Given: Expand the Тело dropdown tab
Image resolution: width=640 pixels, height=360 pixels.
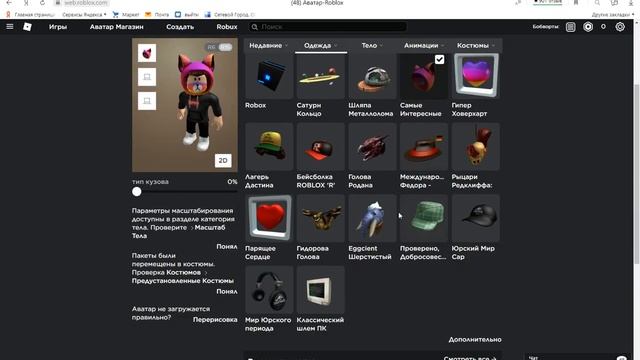Looking at the screenshot, I should click(x=372, y=46).
